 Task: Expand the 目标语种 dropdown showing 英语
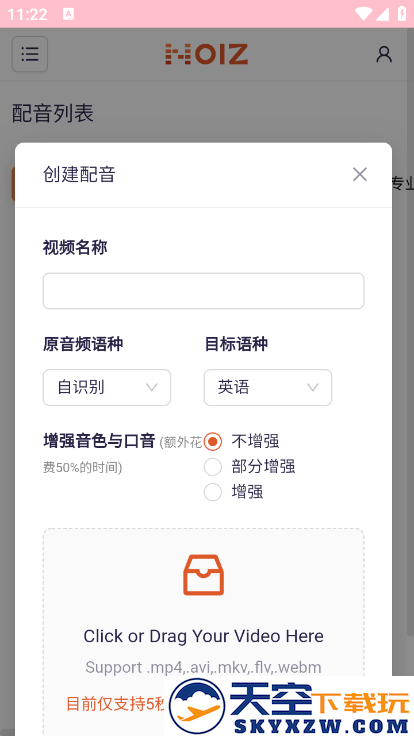coord(268,387)
